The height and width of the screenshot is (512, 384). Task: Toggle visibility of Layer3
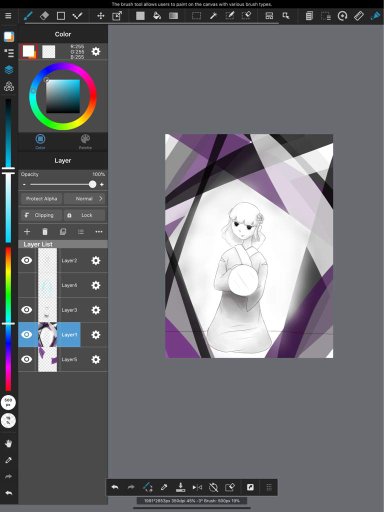(x=27, y=310)
